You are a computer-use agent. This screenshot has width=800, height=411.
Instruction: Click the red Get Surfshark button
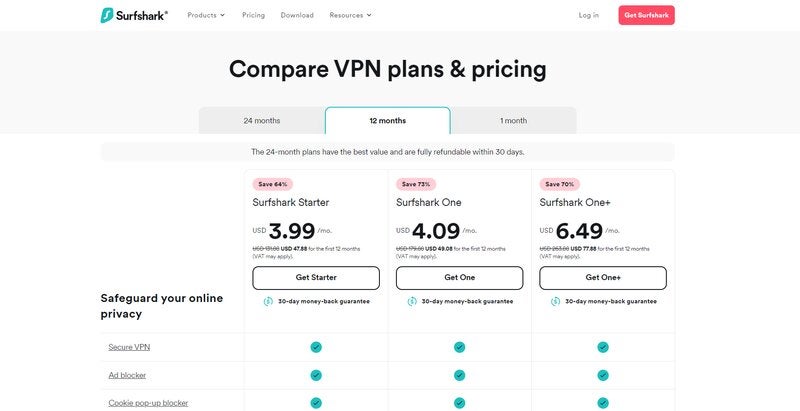(646, 15)
